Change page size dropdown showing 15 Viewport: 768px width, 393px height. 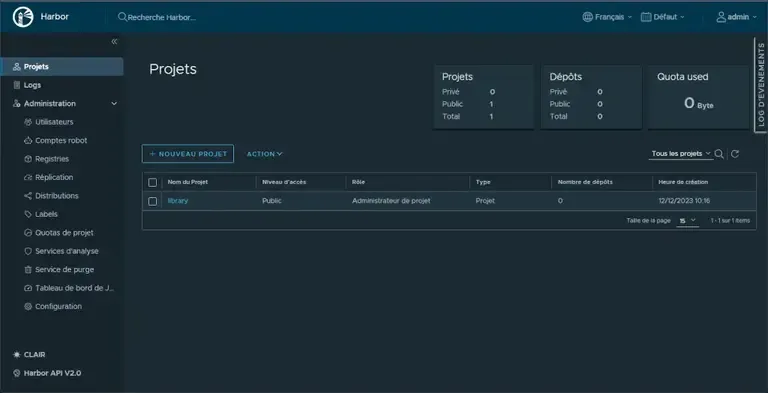click(687, 221)
